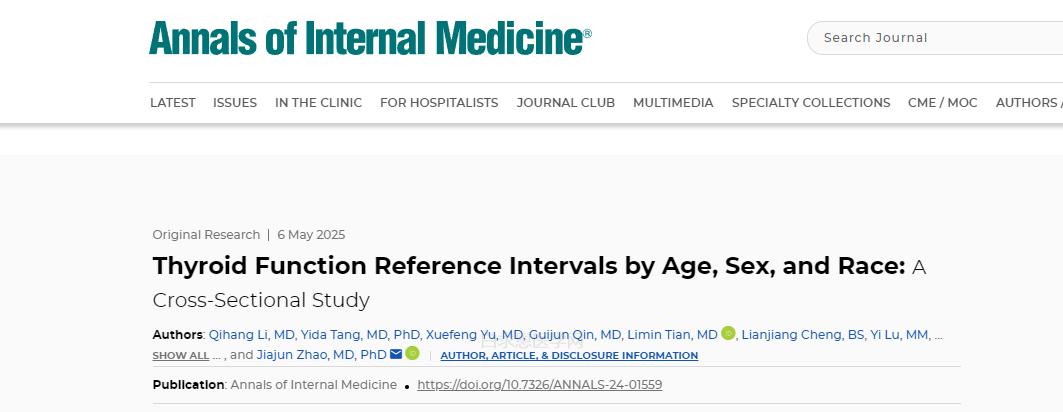Open the Multimedia navigation item
1063x412 pixels.
(x=673, y=102)
